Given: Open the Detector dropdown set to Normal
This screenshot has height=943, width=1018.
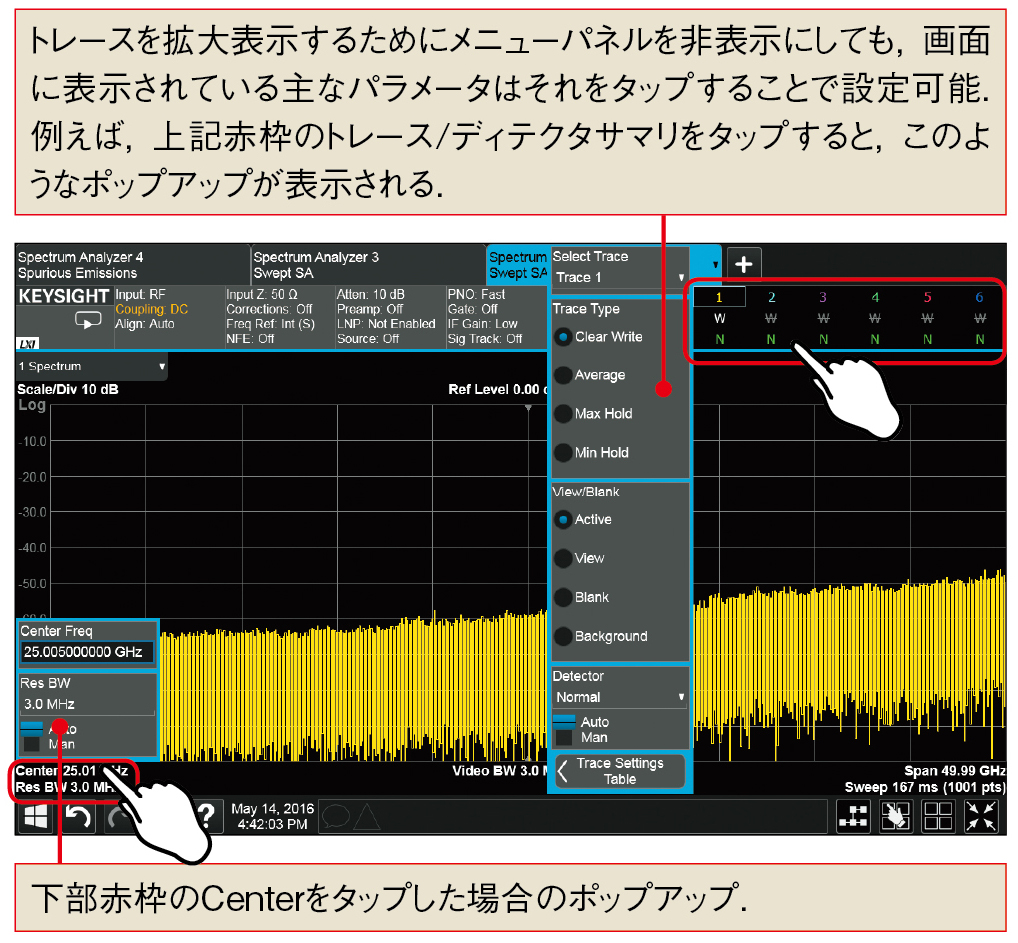Looking at the screenshot, I should coord(620,698).
